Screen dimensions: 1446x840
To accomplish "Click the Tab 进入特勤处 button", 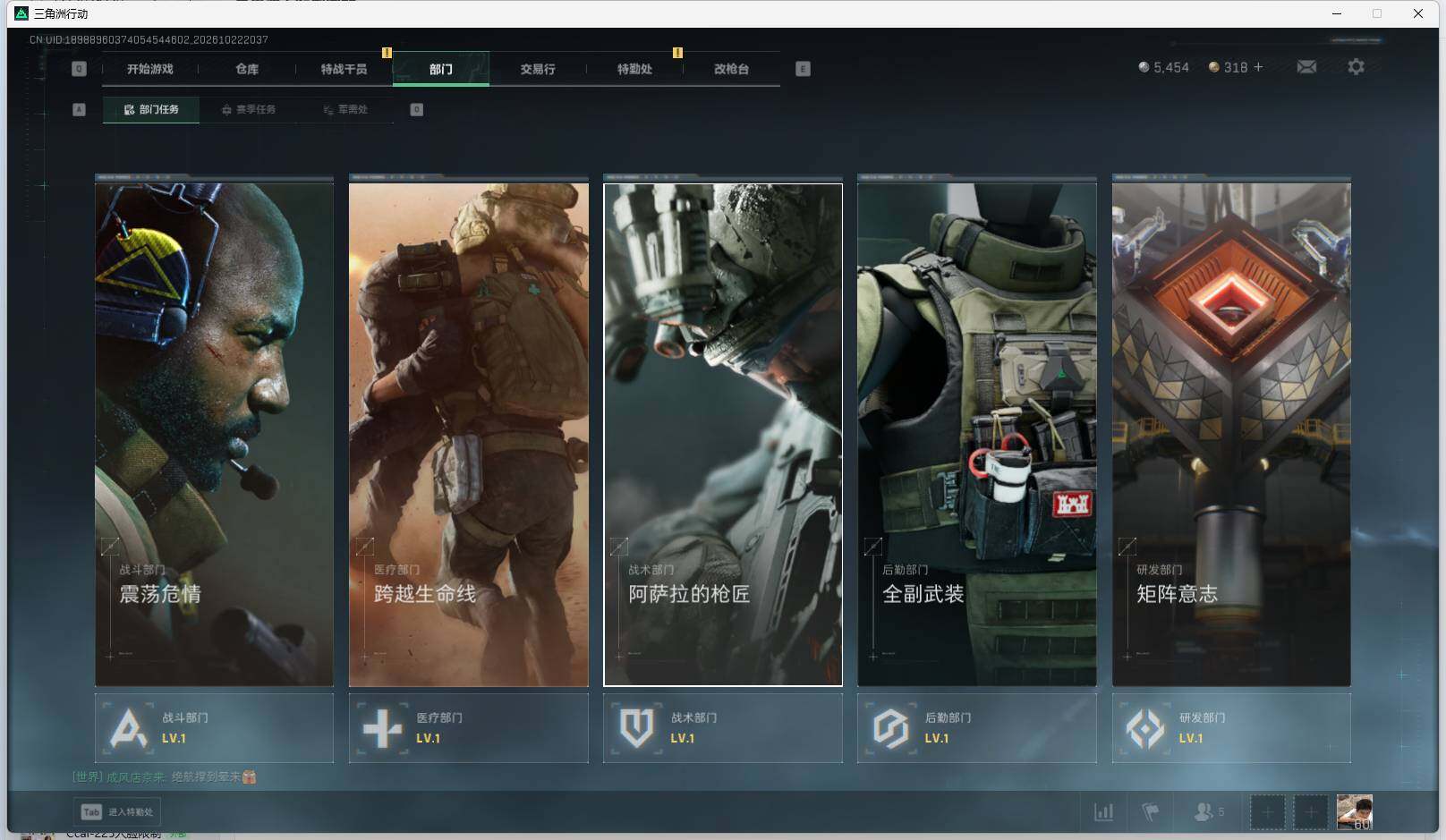I will tap(117, 812).
